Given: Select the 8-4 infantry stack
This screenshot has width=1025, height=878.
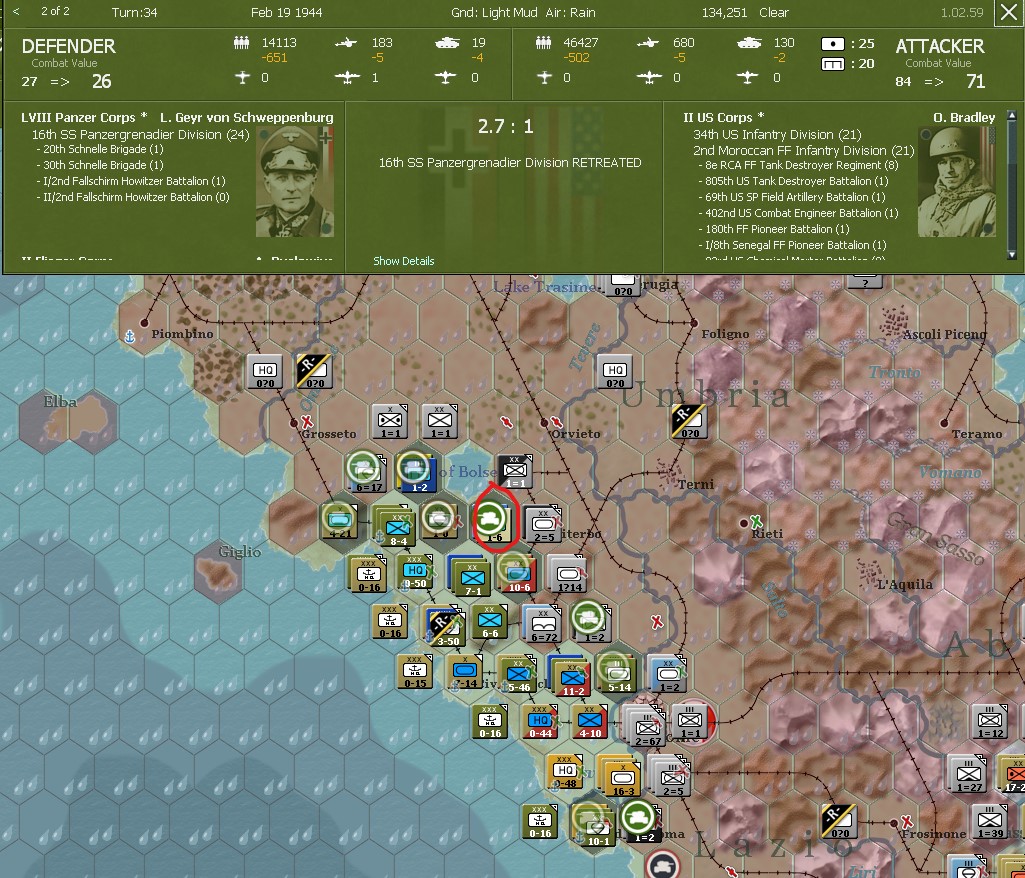Looking at the screenshot, I should [x=397, y=525].
